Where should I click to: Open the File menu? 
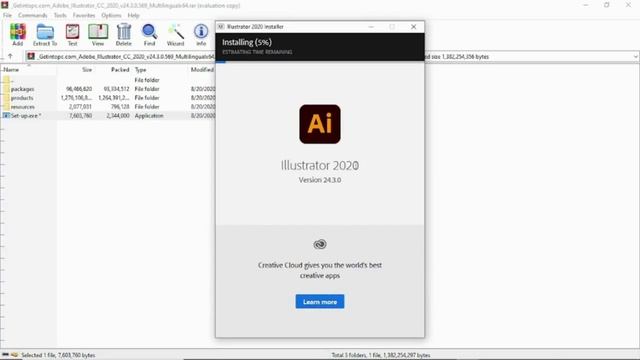(x=7, y=15)
